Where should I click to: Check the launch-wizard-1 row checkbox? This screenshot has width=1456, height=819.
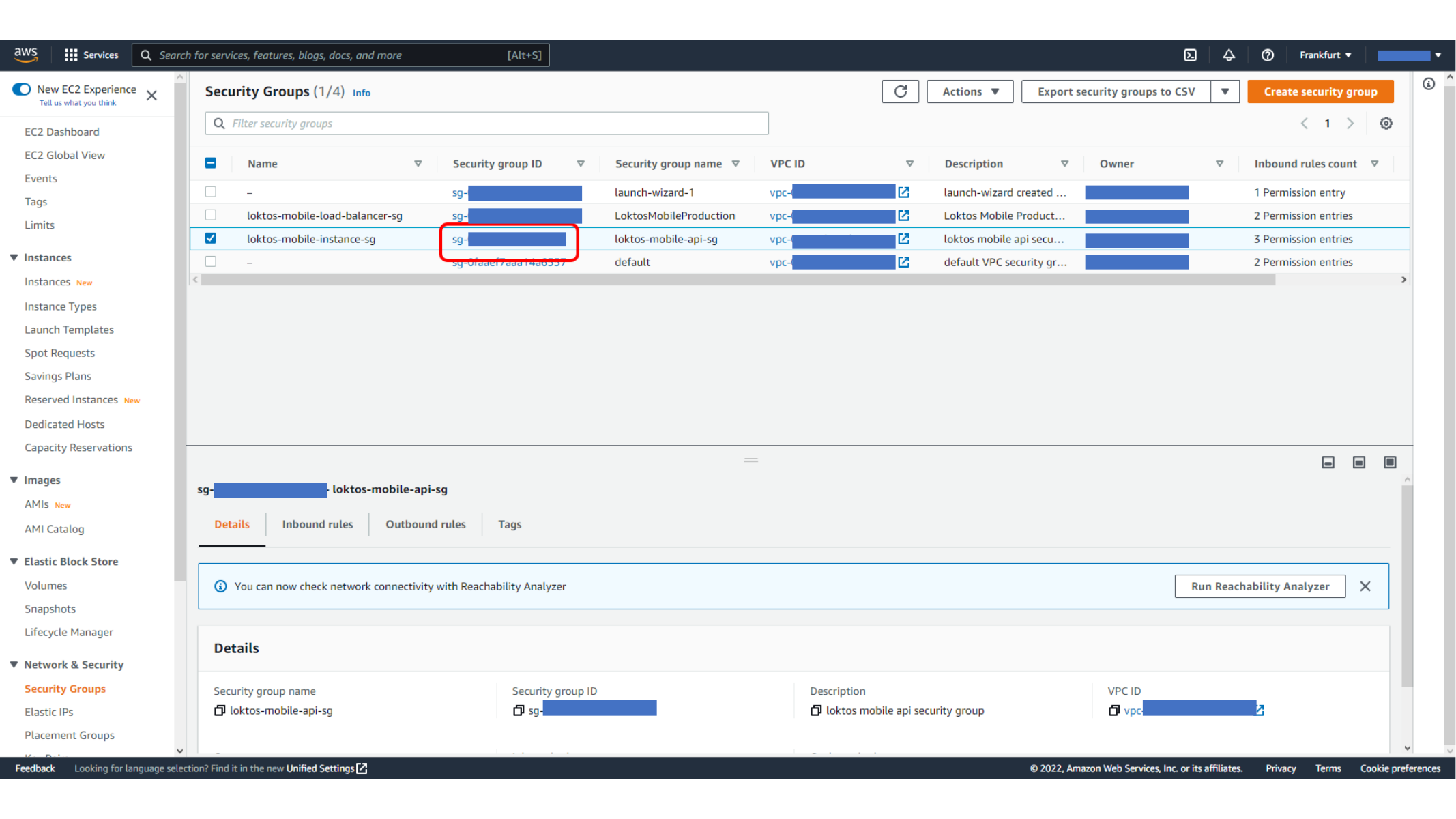[x=211, y=192]
